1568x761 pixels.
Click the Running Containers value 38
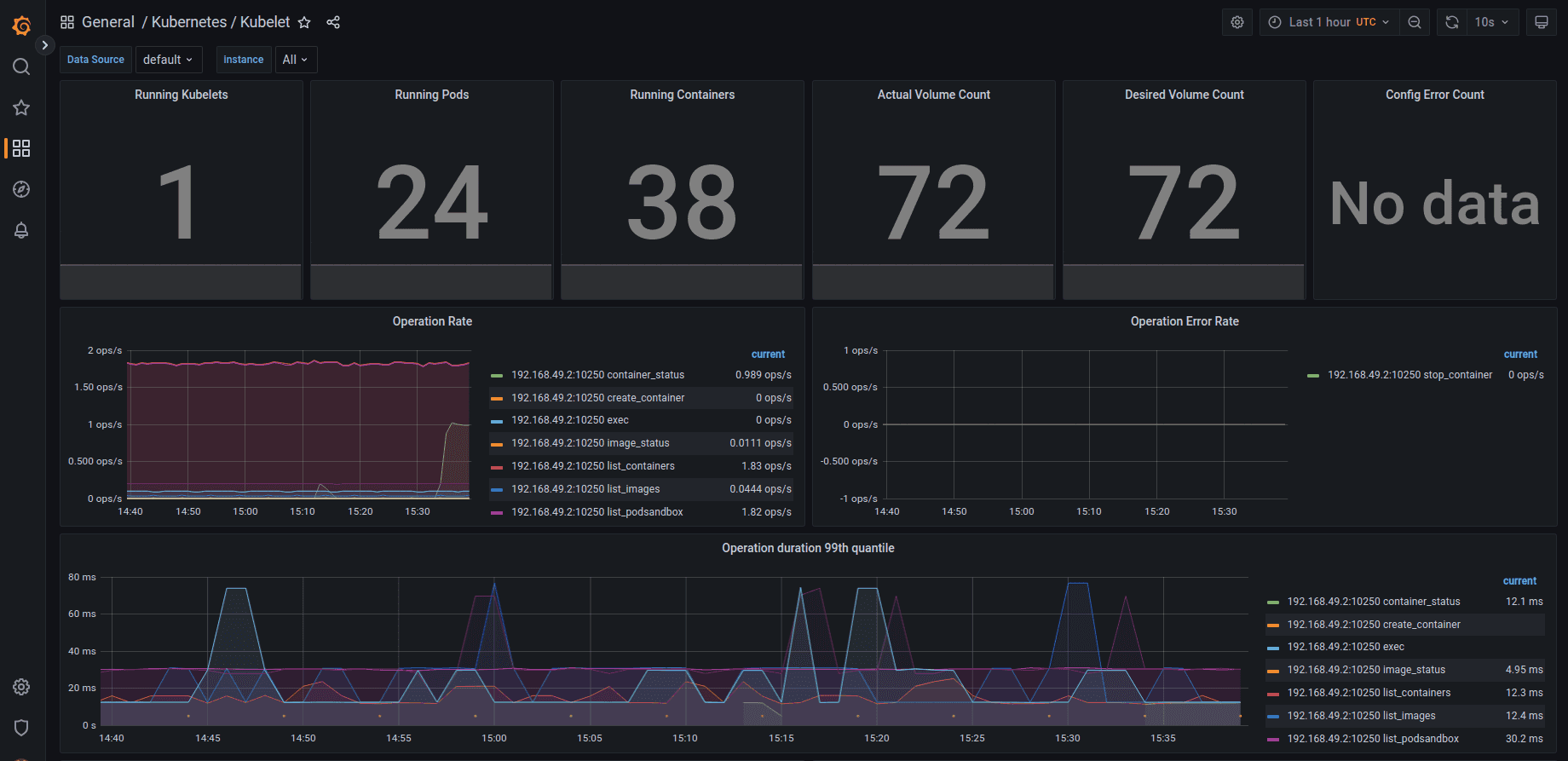(683, 203)
